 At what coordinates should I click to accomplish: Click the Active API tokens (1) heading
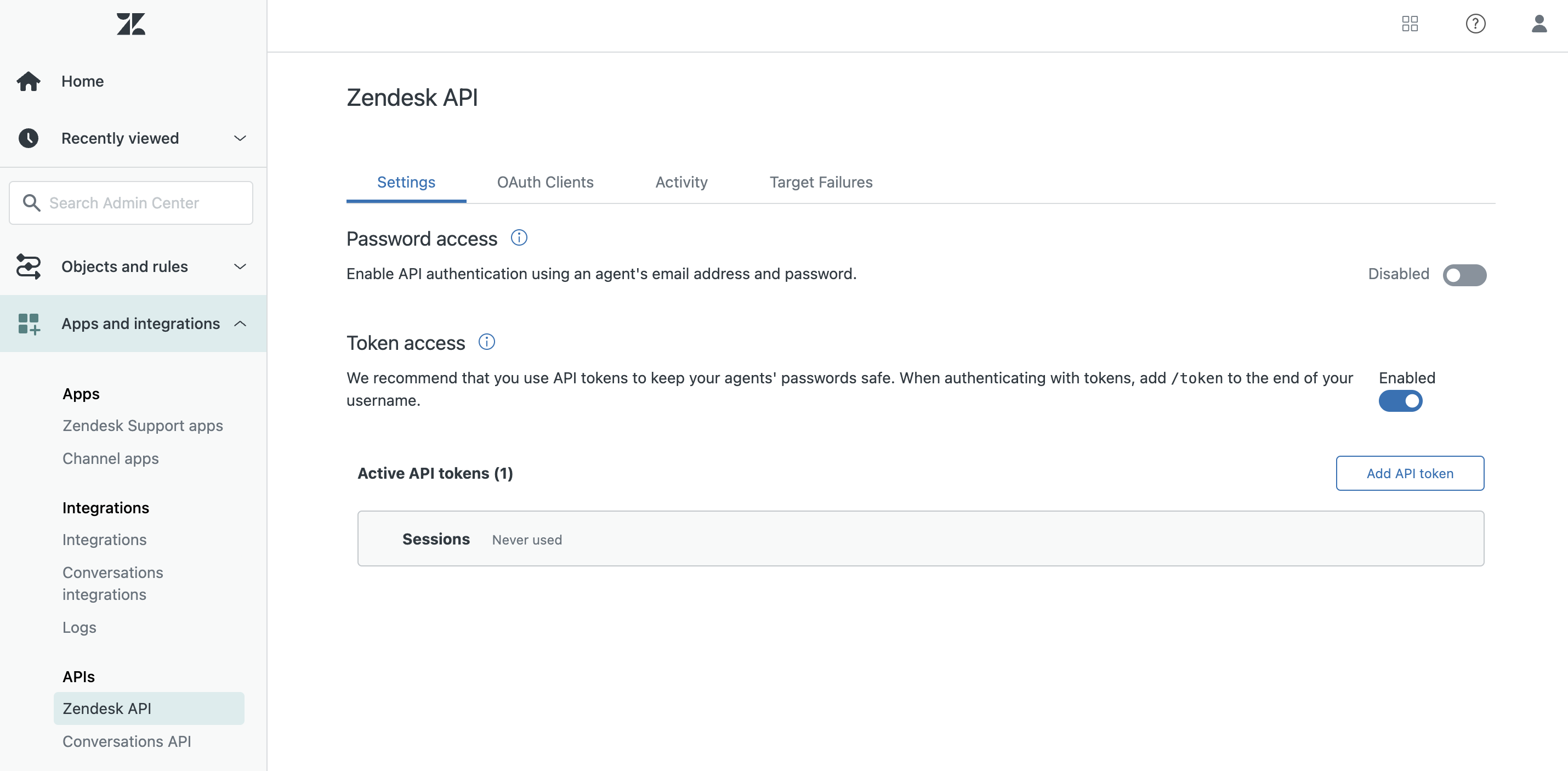(435, 473)
